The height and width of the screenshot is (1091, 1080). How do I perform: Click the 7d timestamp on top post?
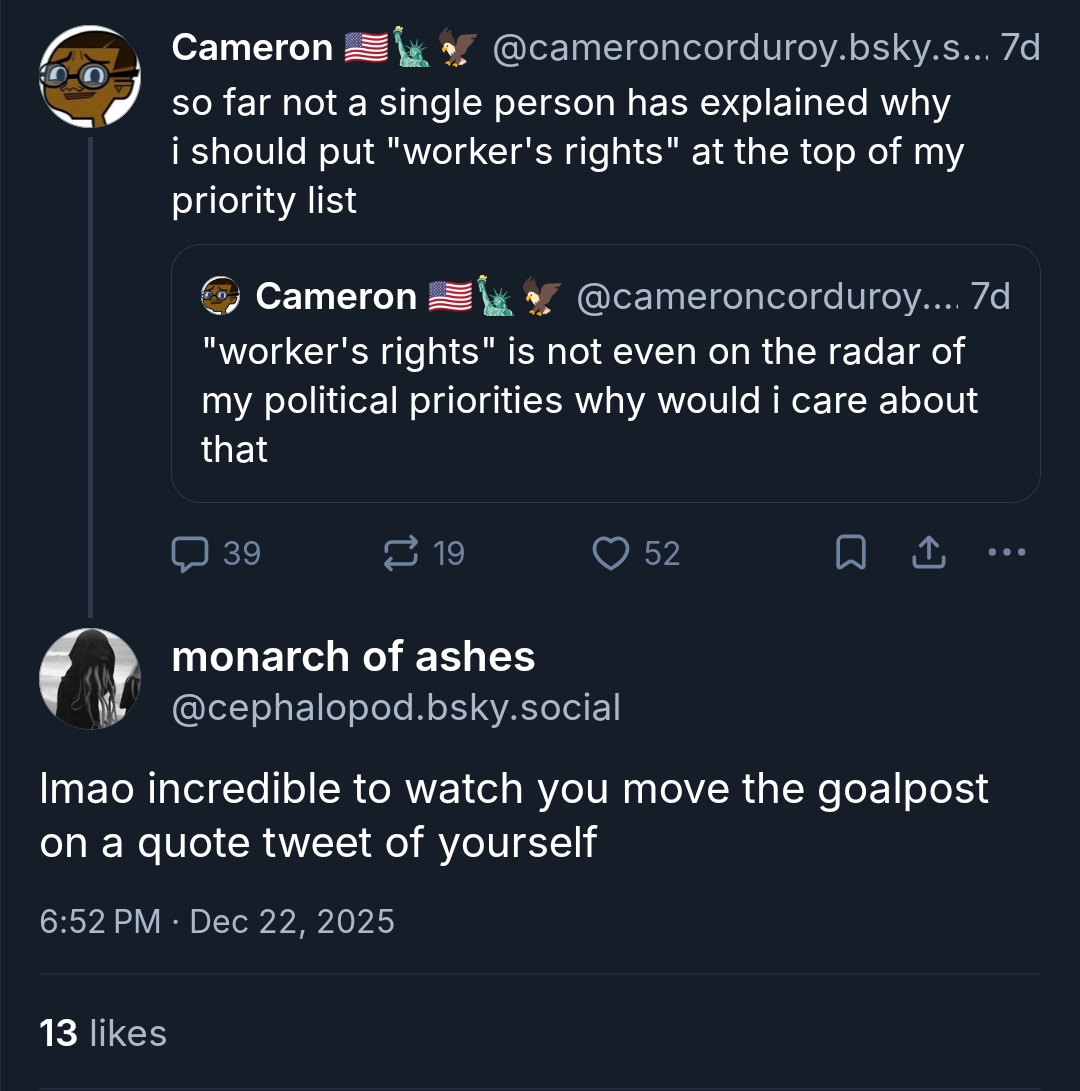(x=1020, y=48)
